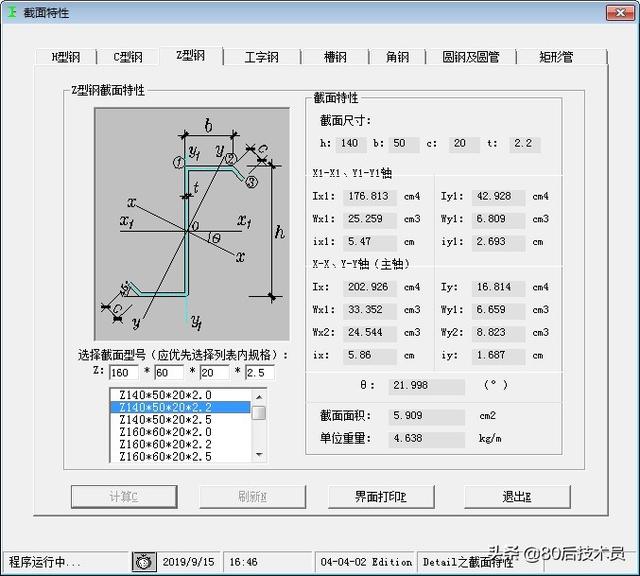The height and width of the screenshot is (576, 640).
Task: Click the list scroll up arrow
Action: click(259, 396)
